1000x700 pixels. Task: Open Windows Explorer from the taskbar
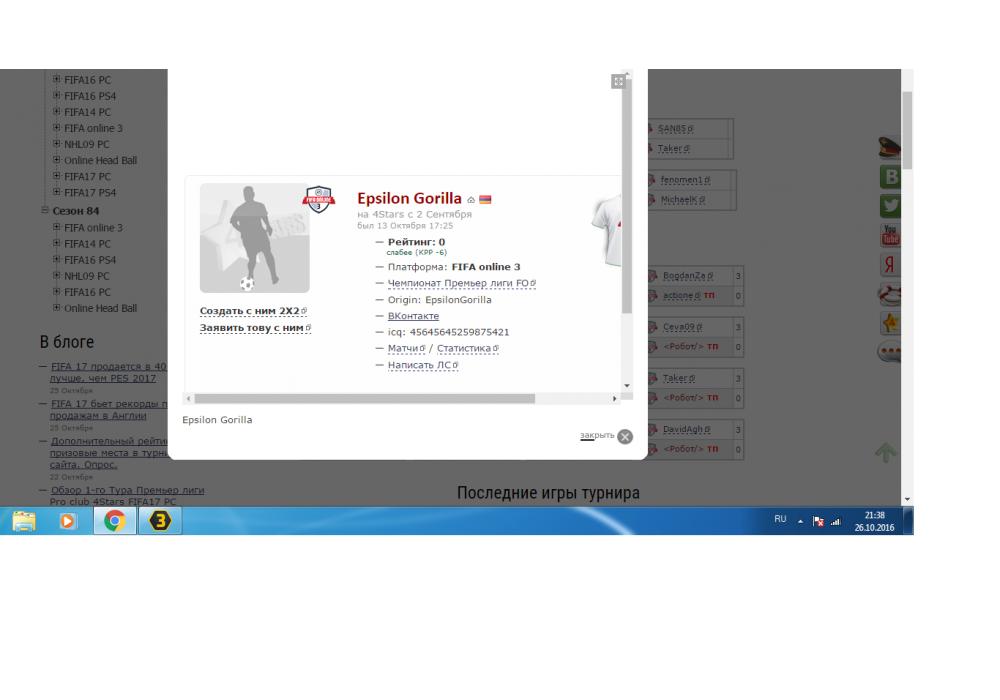(24, 521)
